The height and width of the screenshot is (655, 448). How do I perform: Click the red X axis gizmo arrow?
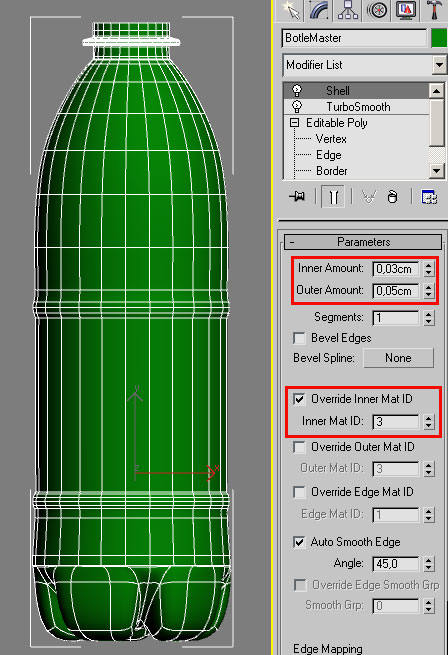pyautogui.click(x=212, y=472)
